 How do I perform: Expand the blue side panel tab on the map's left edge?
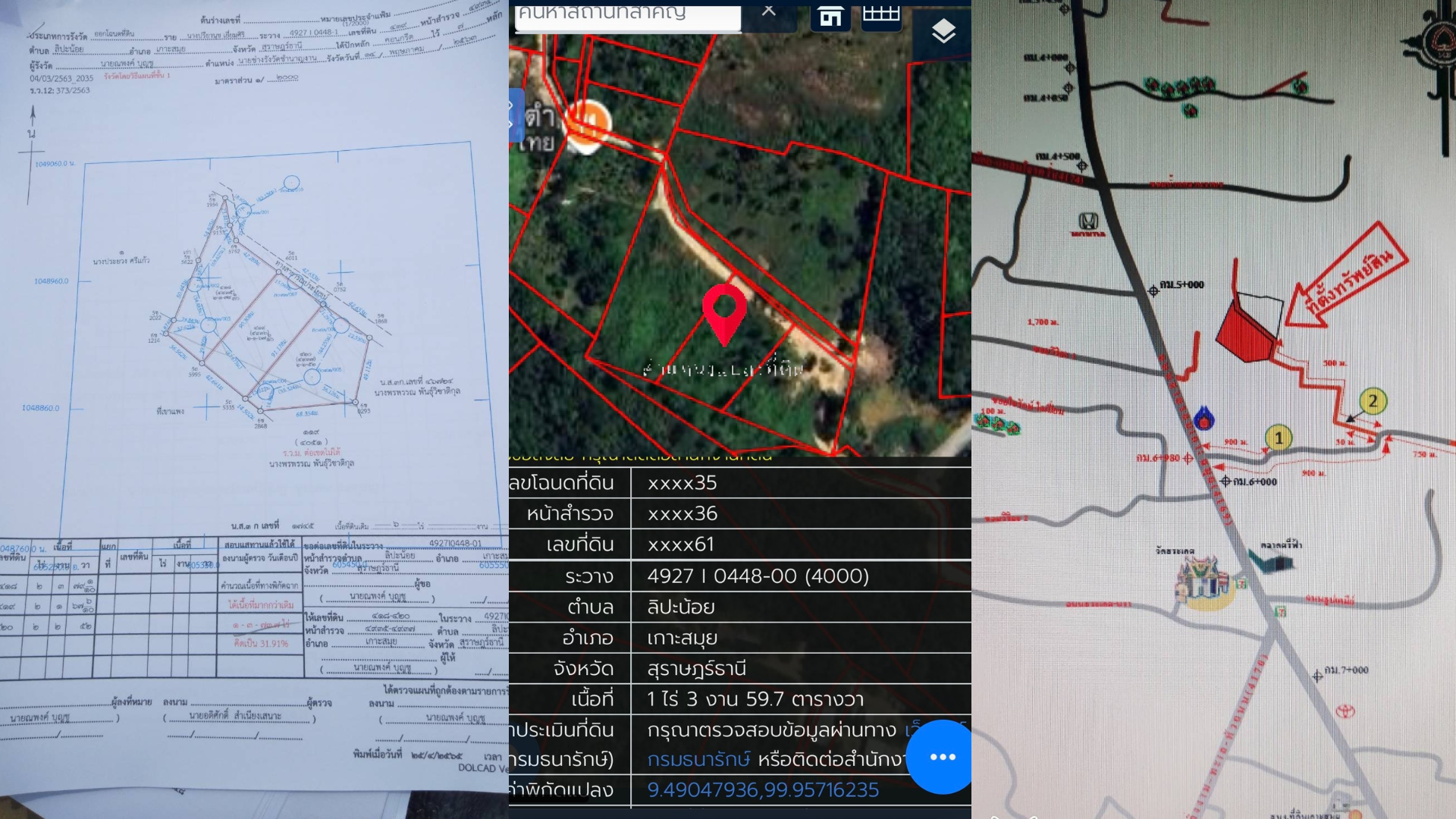pyautogui.click(x=516, y=115)
